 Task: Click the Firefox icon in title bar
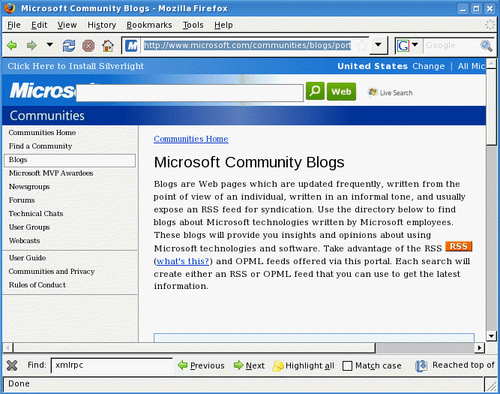coord(10,8)
